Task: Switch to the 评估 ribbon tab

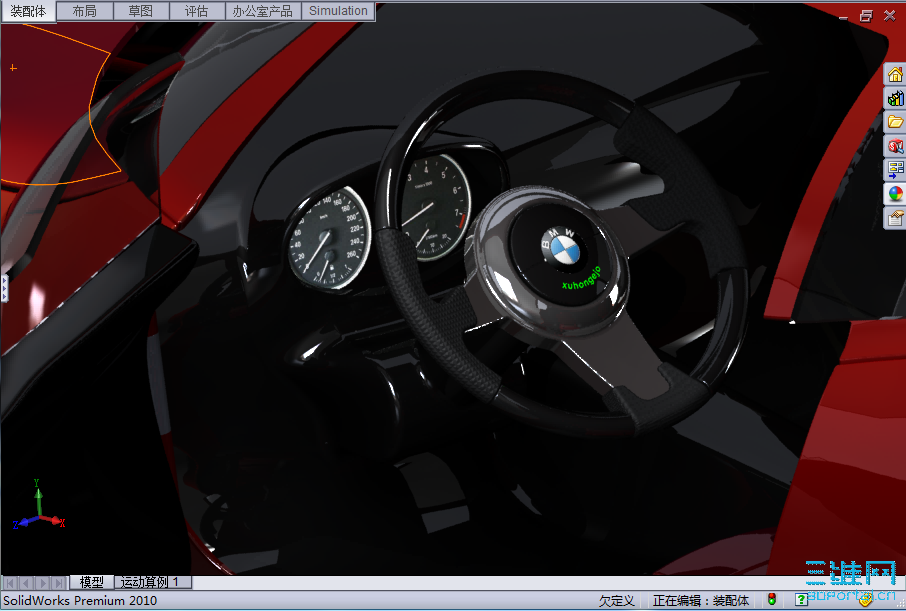Action: pyautogui.click(x=196, y=11)
